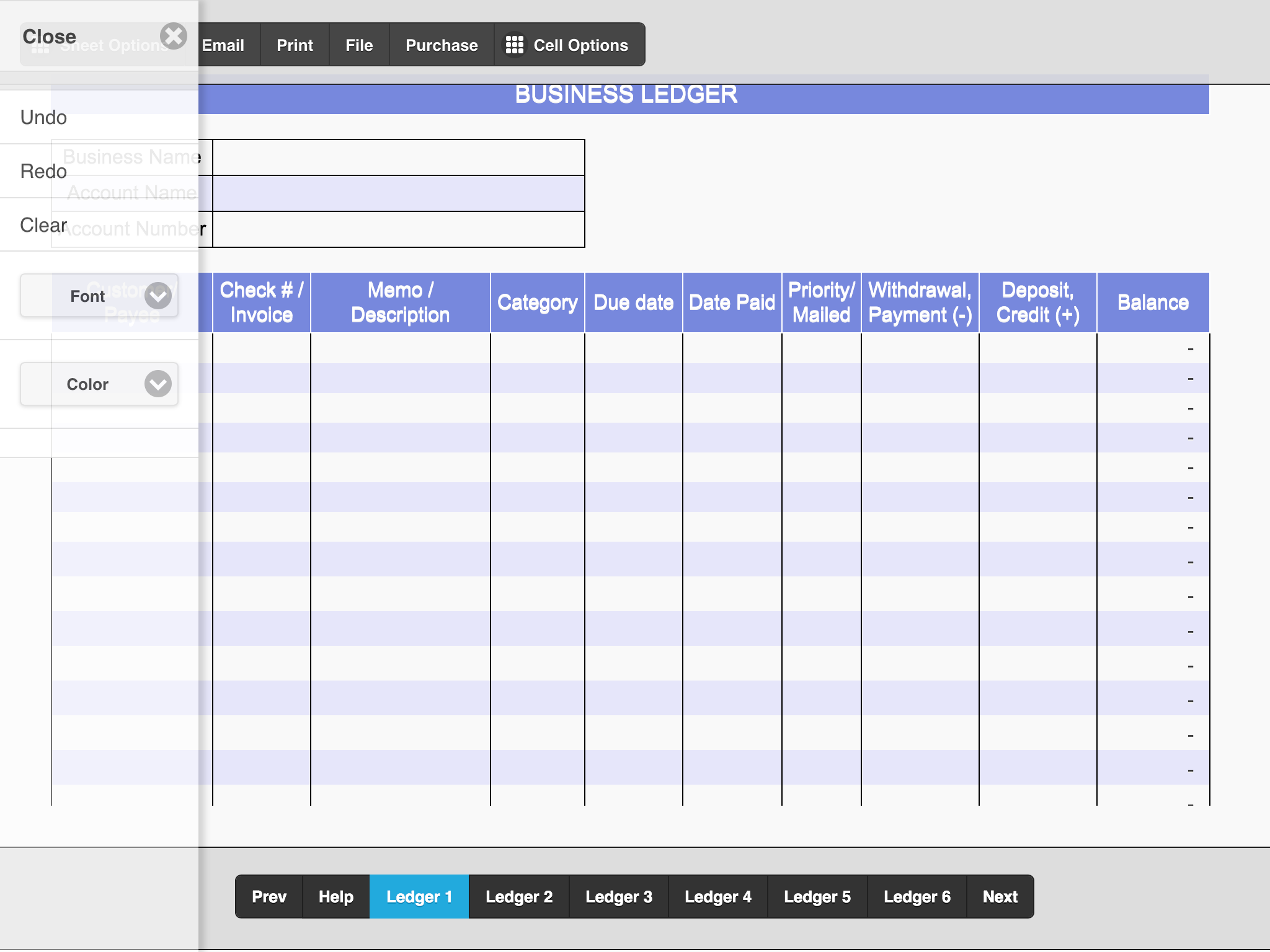The width and height of the screenshot is (1270, 952).
Task: Expand the Color dropdown arrow
Action: [158, 384]
